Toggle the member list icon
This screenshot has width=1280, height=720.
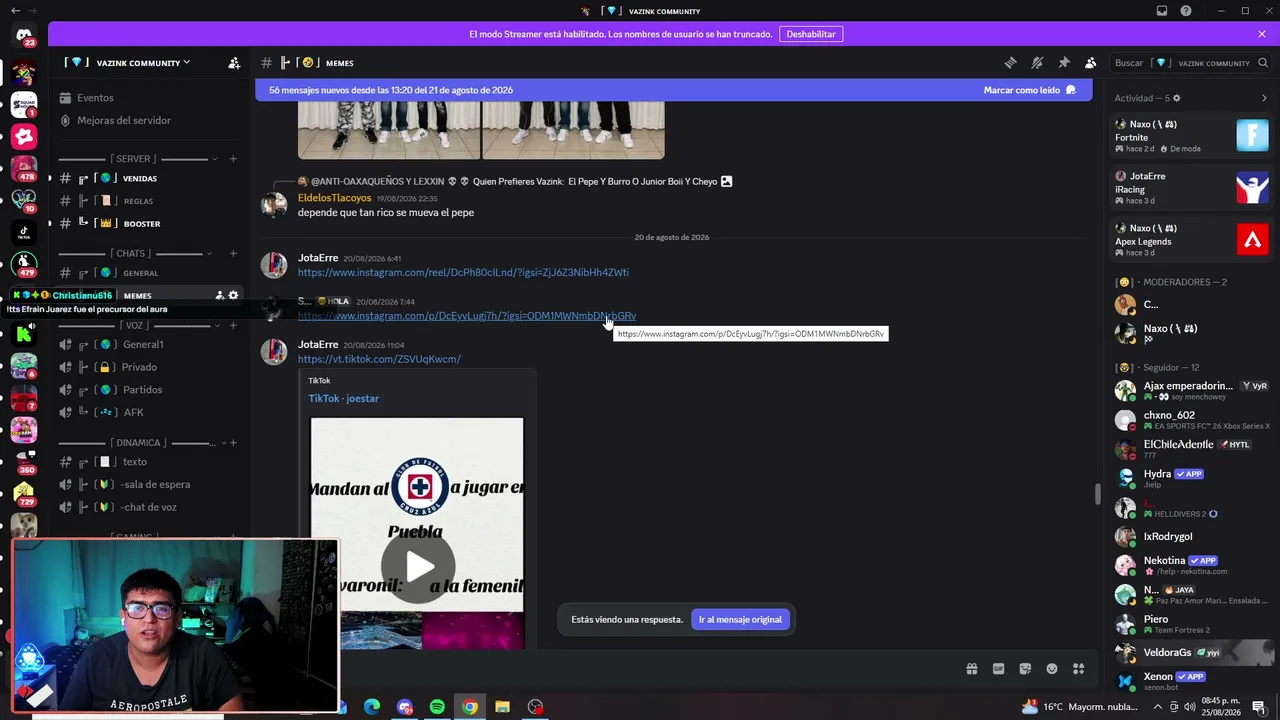coord(1091,63)
